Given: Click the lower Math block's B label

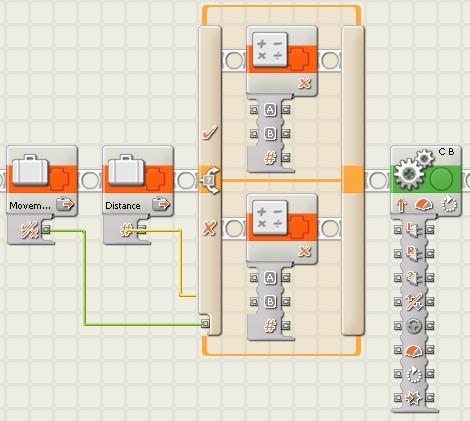Looking at the screenshot, I should coord(270,302).
